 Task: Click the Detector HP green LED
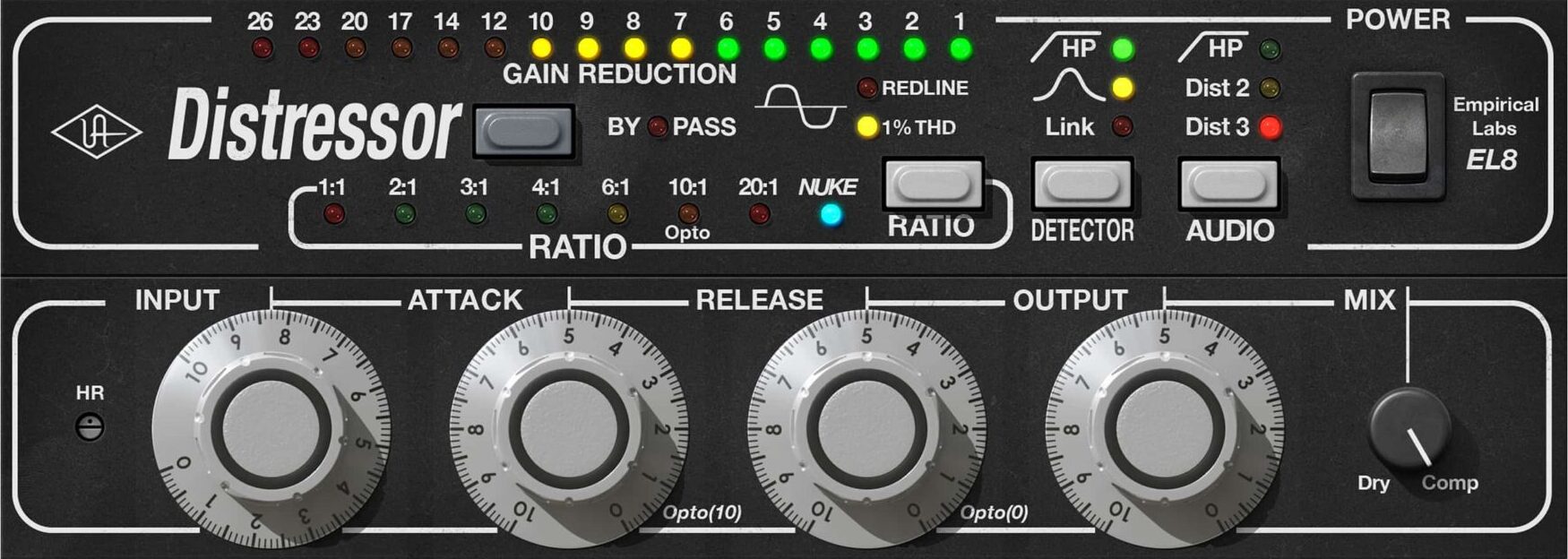(x=1122, y=49)
